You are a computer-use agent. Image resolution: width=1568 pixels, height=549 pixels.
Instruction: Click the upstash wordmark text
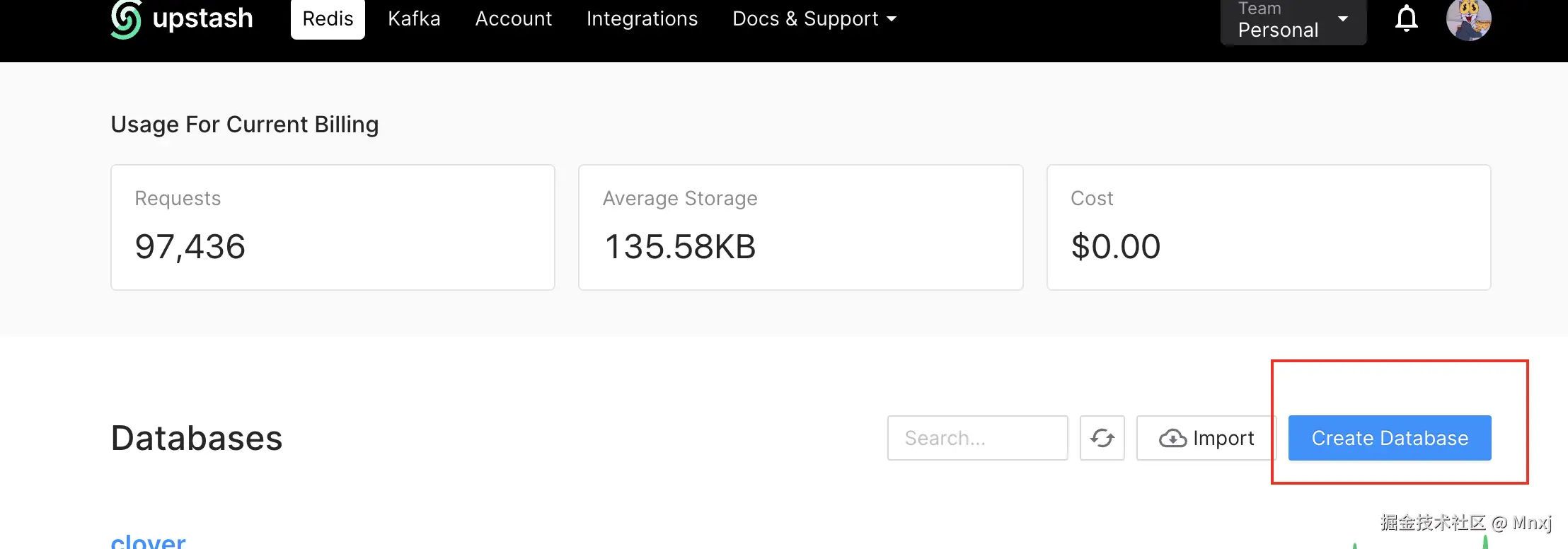click(x=203, y=18)
